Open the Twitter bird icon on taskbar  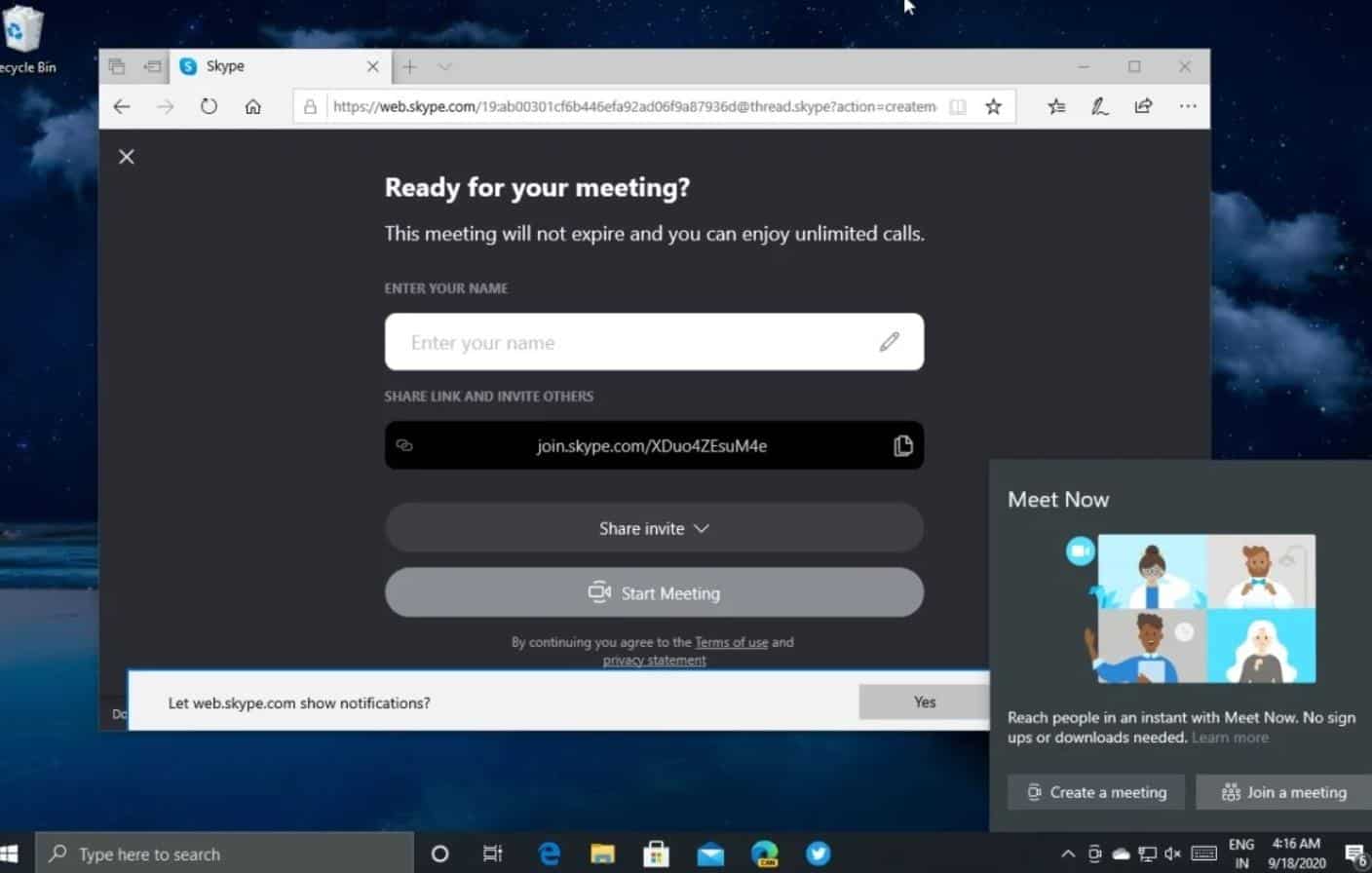tap(819, 854)
